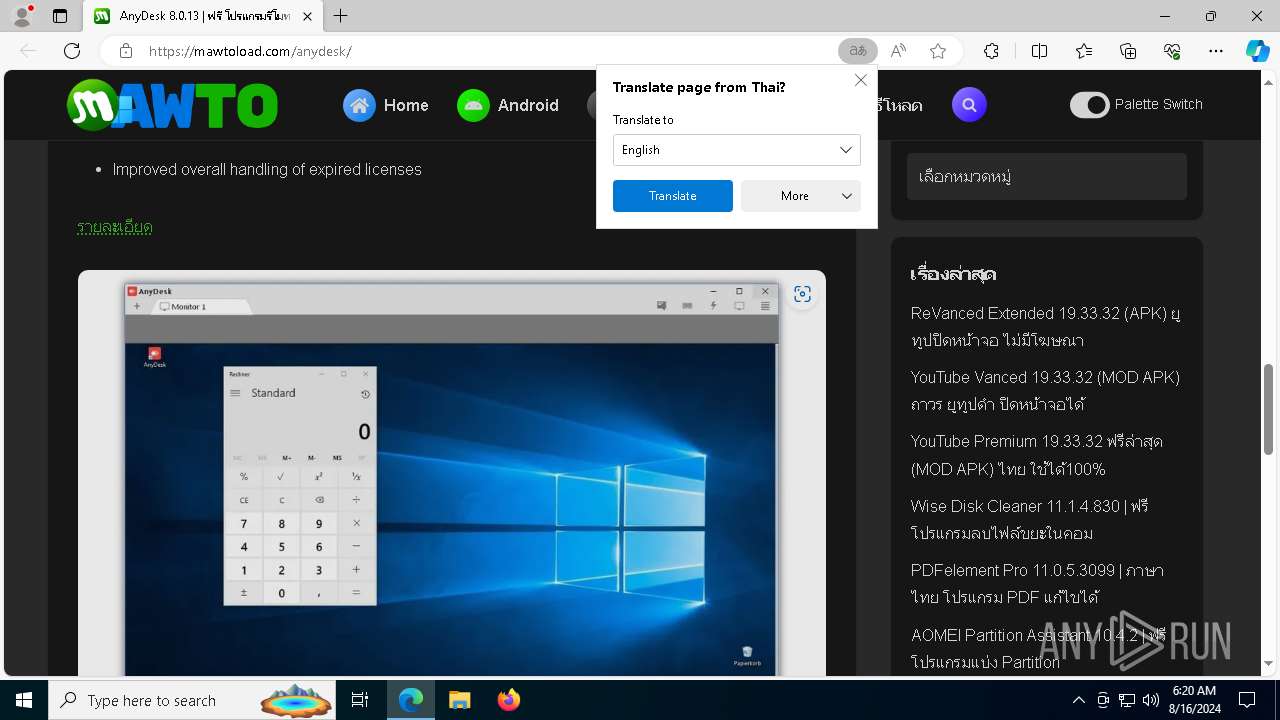Click the purple search icon on site
This screenshot has height=720, width=1280.
click(969, 104)
